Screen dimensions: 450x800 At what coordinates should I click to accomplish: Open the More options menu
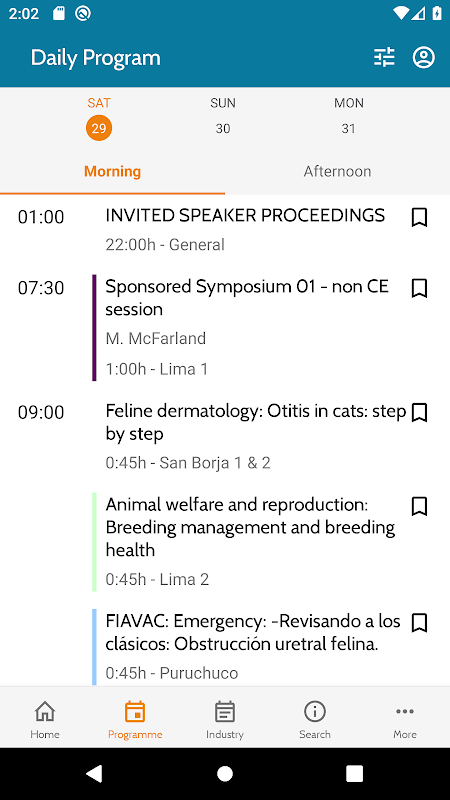[405, 711]
